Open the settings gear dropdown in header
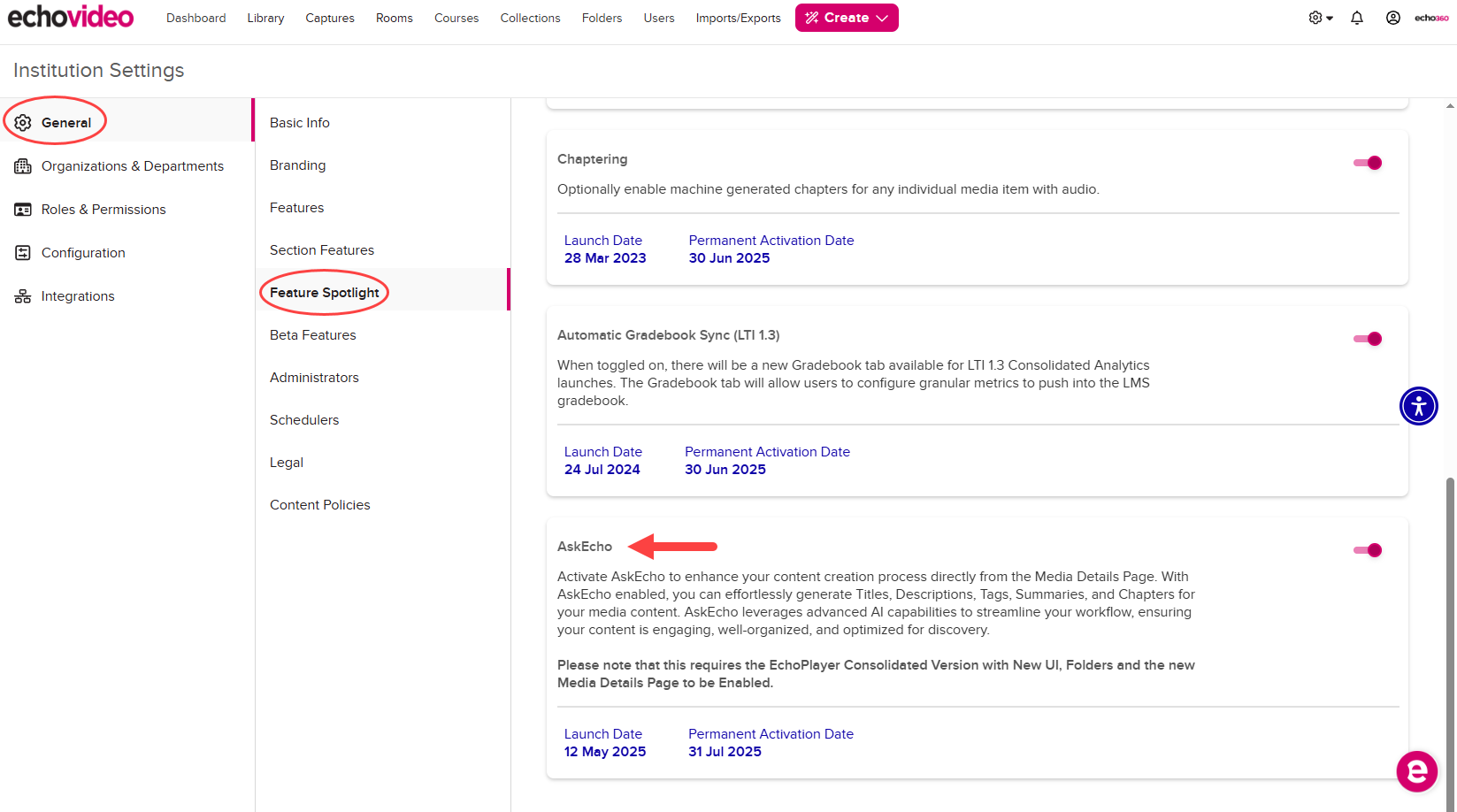The height and width of the screenshot is (812, 1457). point(1321,18)
